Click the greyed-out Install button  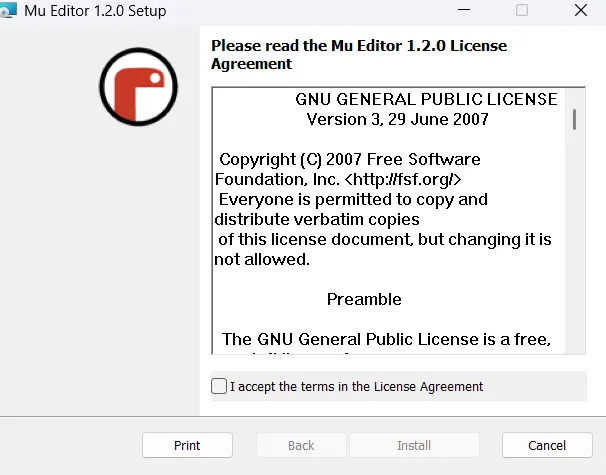(414, 445)
